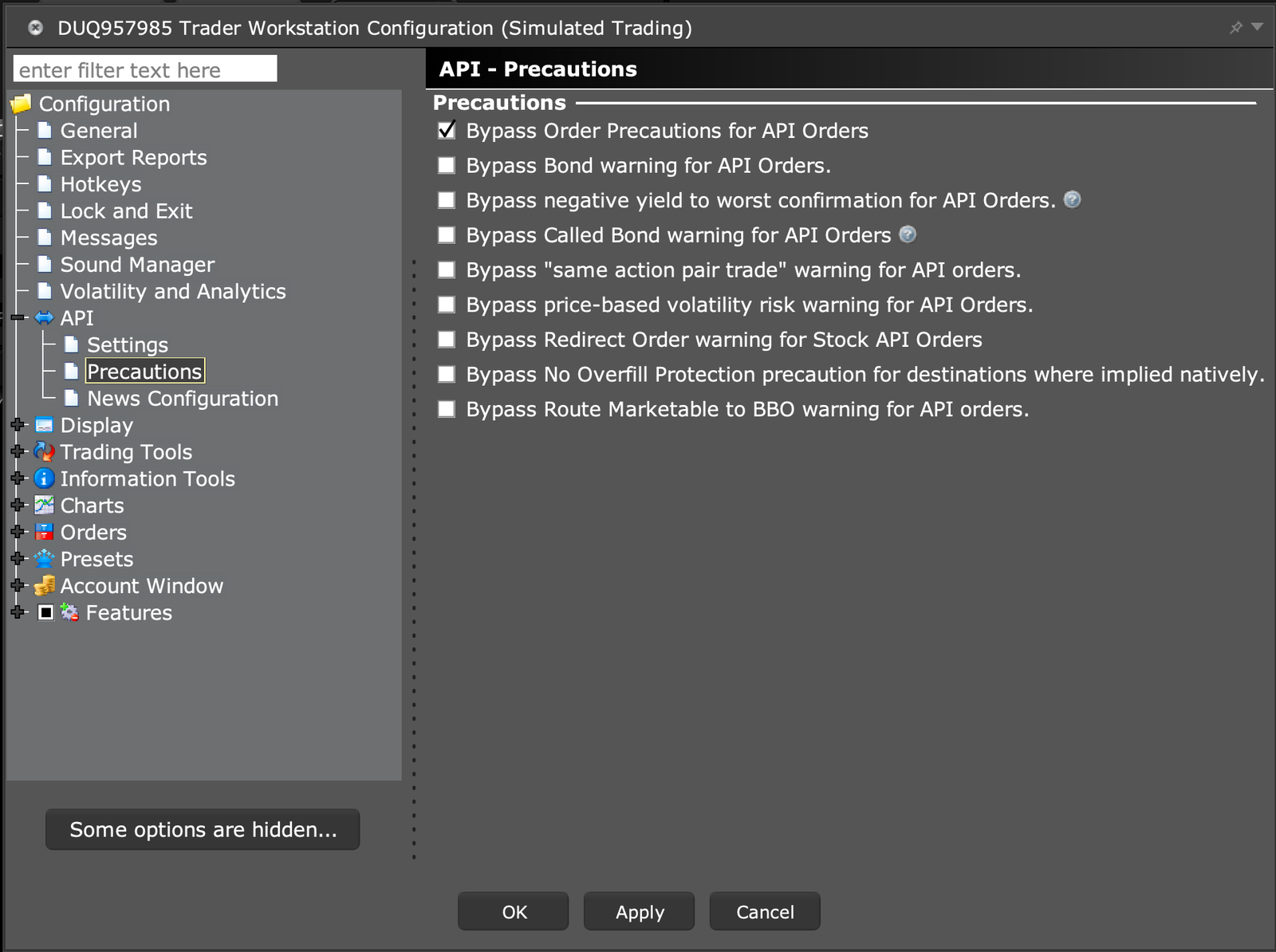
Task: Click the Charts graph icon
Action: tap(45, 505)
